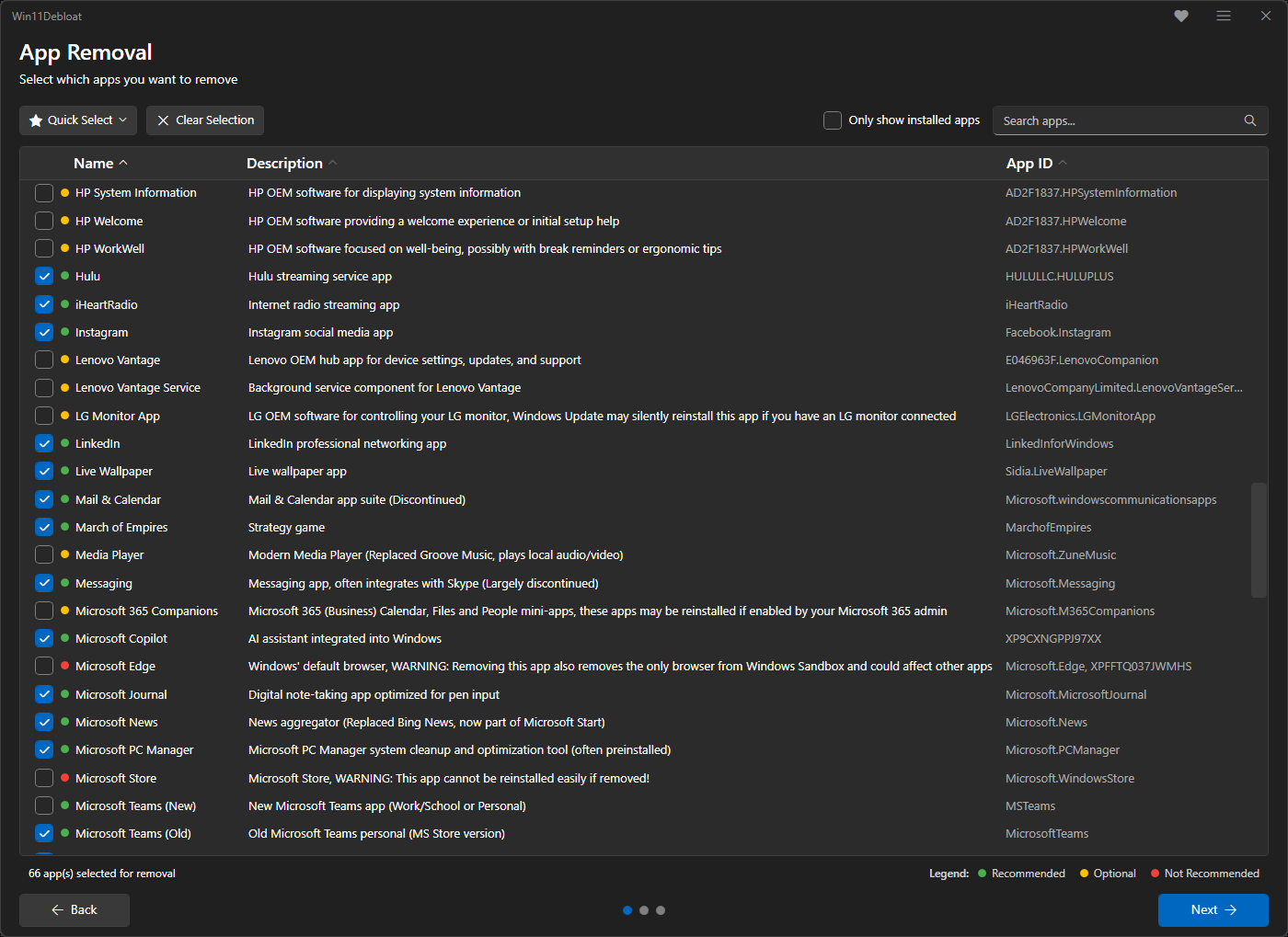Uncheck the Hulu checkbox
This screenshot has height=937, width=1288.
(44, 277)
